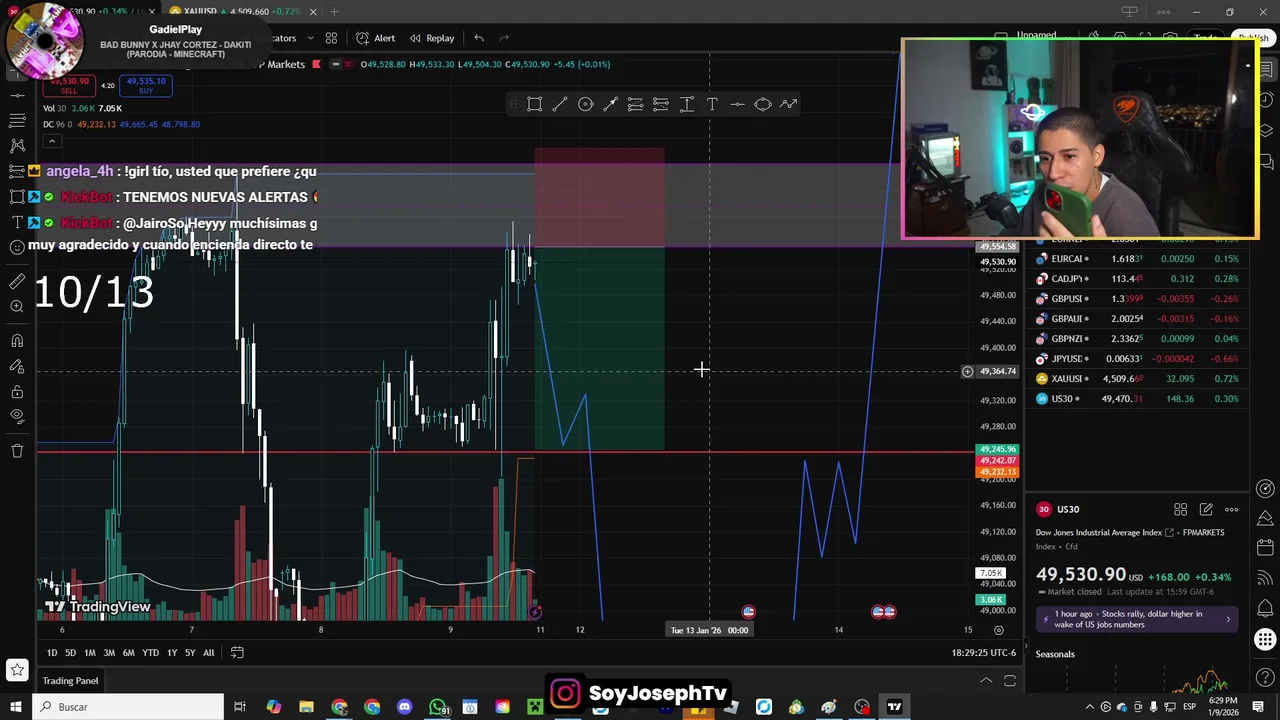Toggle magnet mode in left sidebar
The image size is (1280, 720).
(x=17, y=341)
